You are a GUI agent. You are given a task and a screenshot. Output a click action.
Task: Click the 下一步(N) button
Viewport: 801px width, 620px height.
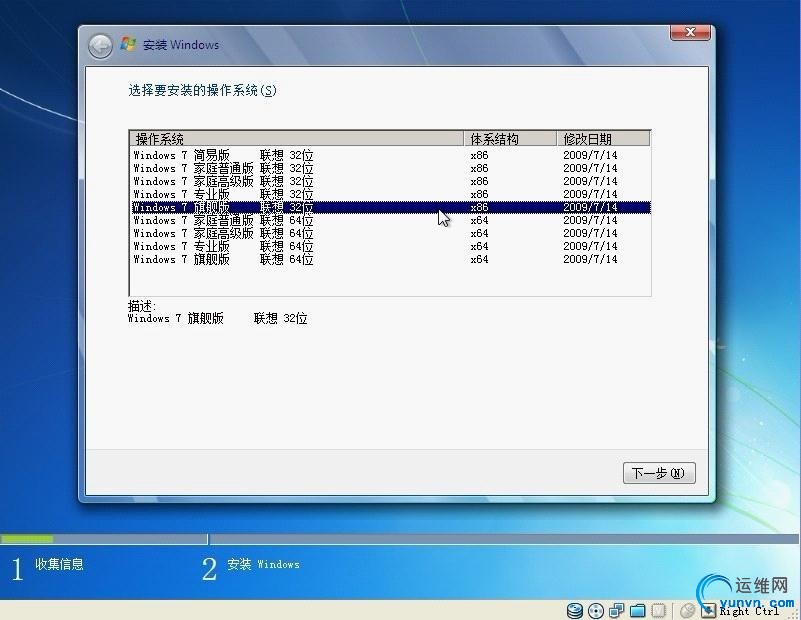659,473
